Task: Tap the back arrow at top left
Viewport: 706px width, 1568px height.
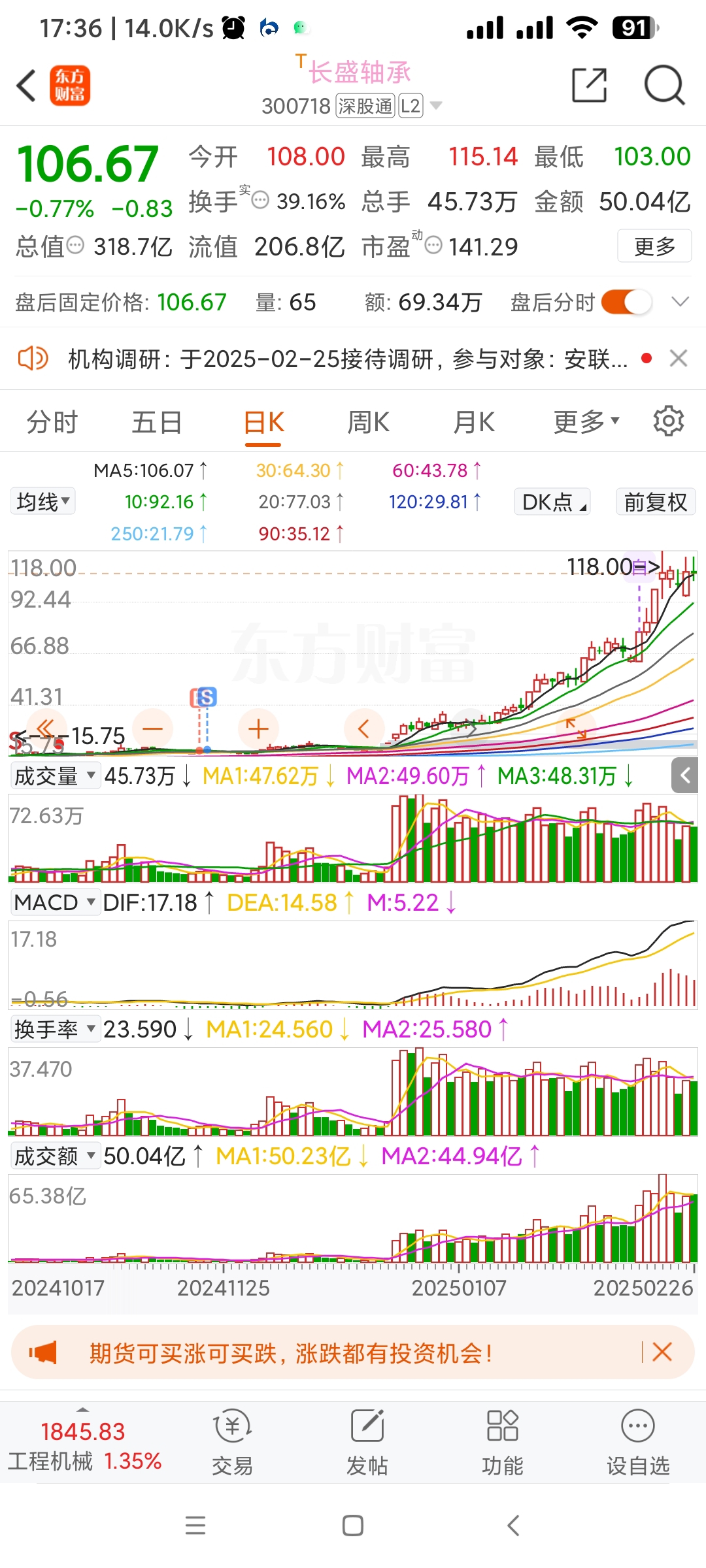Action: point(26,86)
